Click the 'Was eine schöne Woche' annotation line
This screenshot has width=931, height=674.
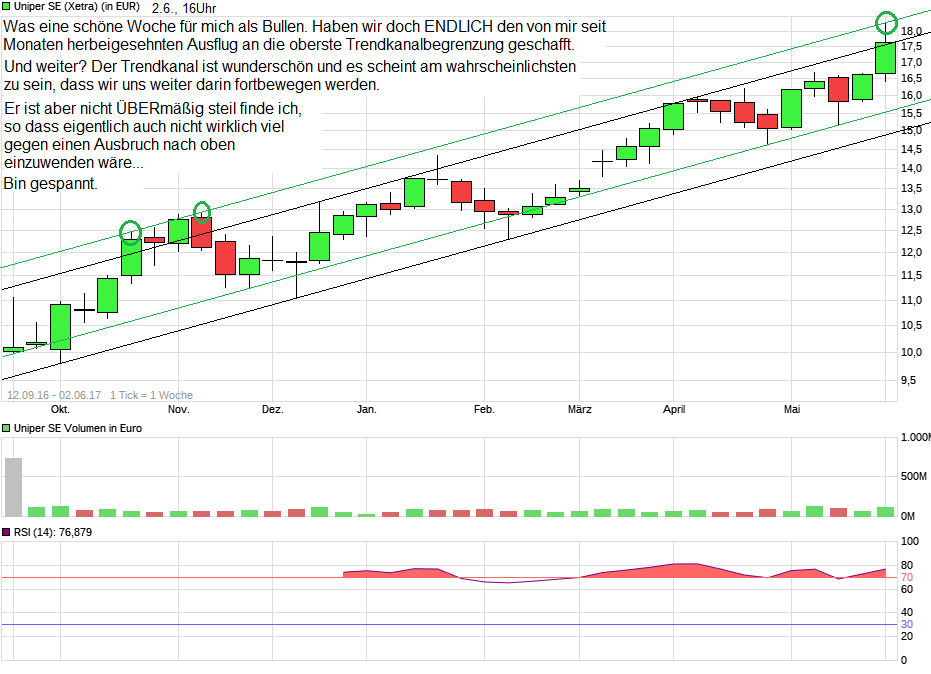click(305, 27)
